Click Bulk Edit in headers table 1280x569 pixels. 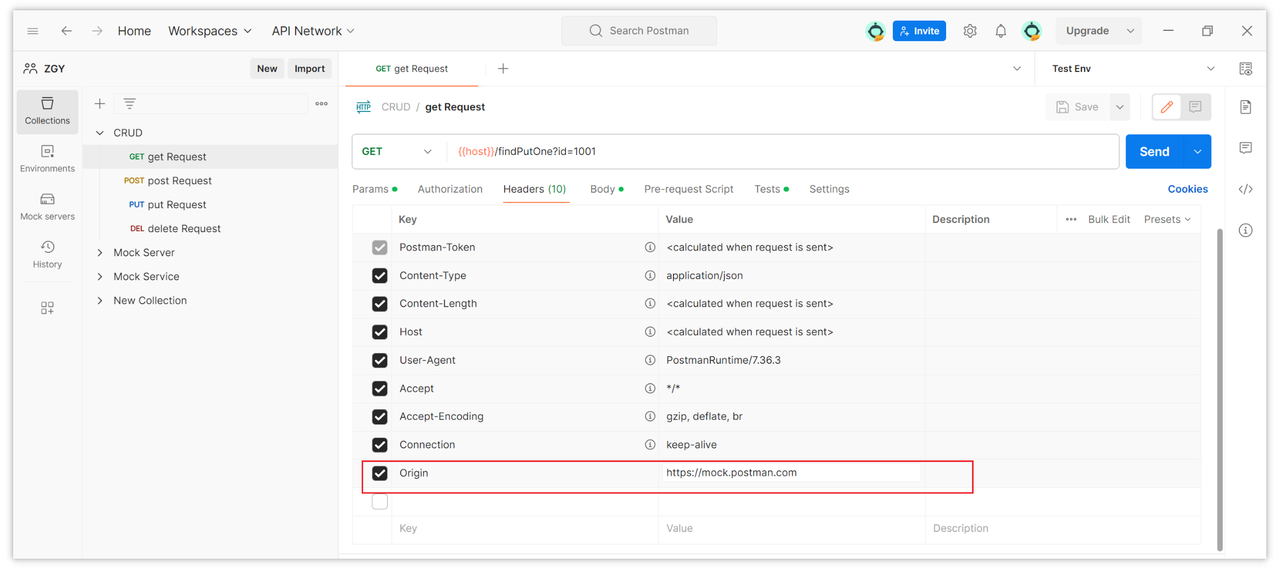(x=1109, y=219)
